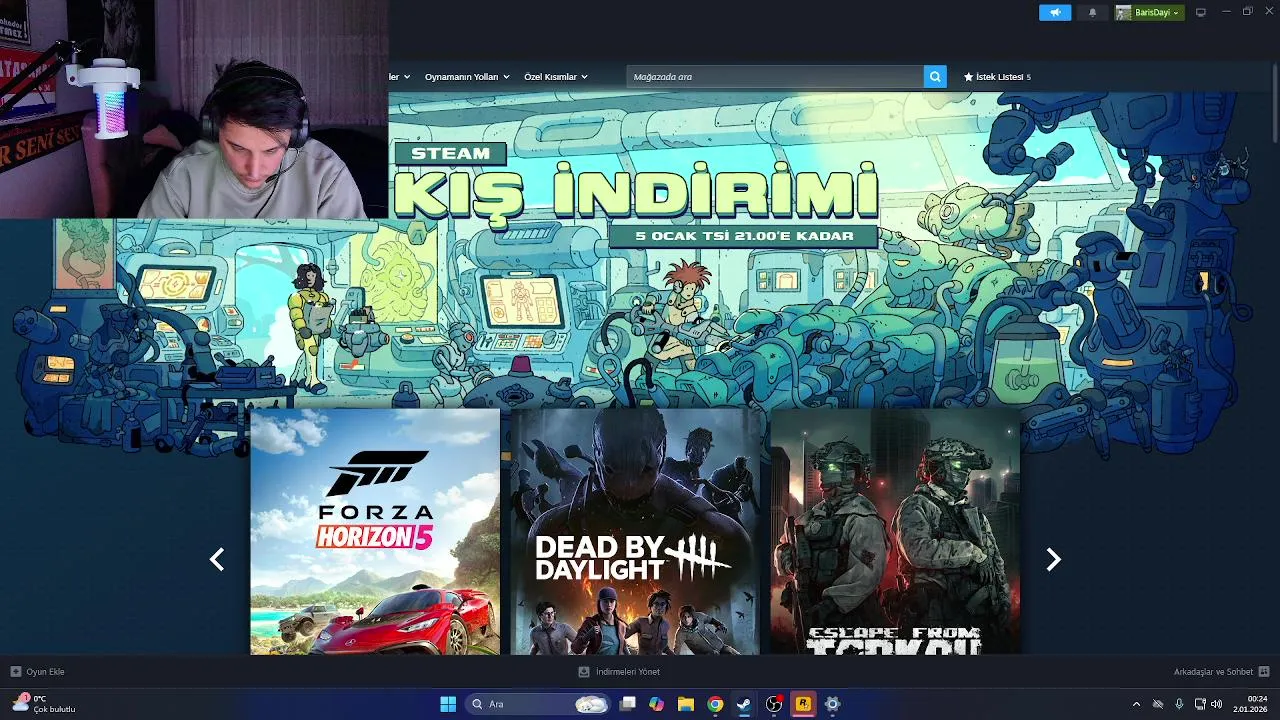The width and height of the screenshot is (1280, 720).
Task: Open İstek Listesi wishlist link
Action: (997, 77)
